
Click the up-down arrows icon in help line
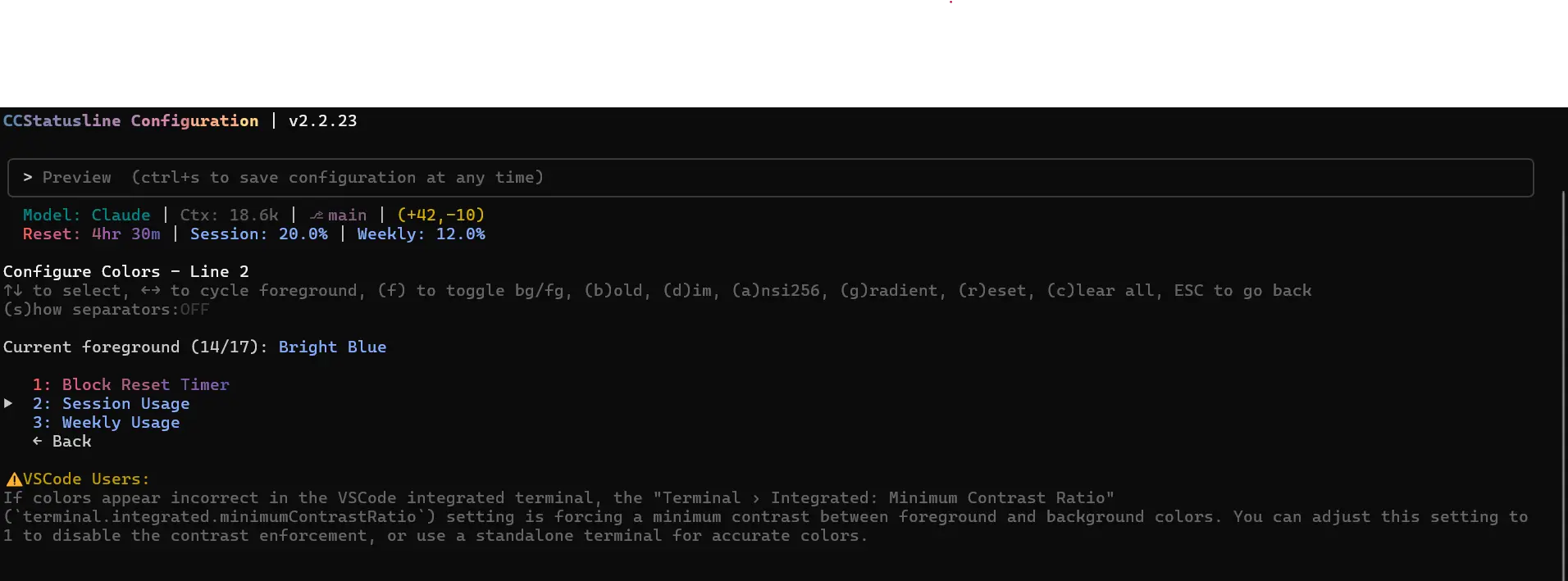[x=13, y=290]
